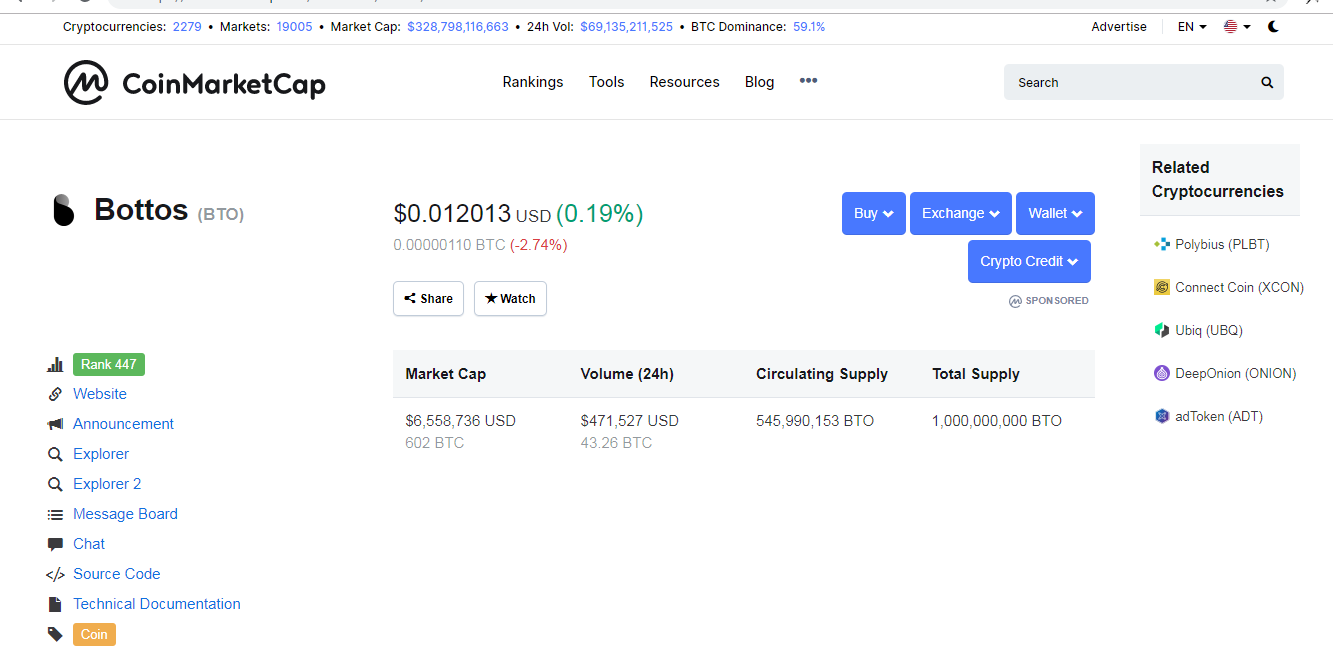Click the speech bubble icon beside Chat
The height and width of the screenshot is (665, 1333).
coord(55,544)
